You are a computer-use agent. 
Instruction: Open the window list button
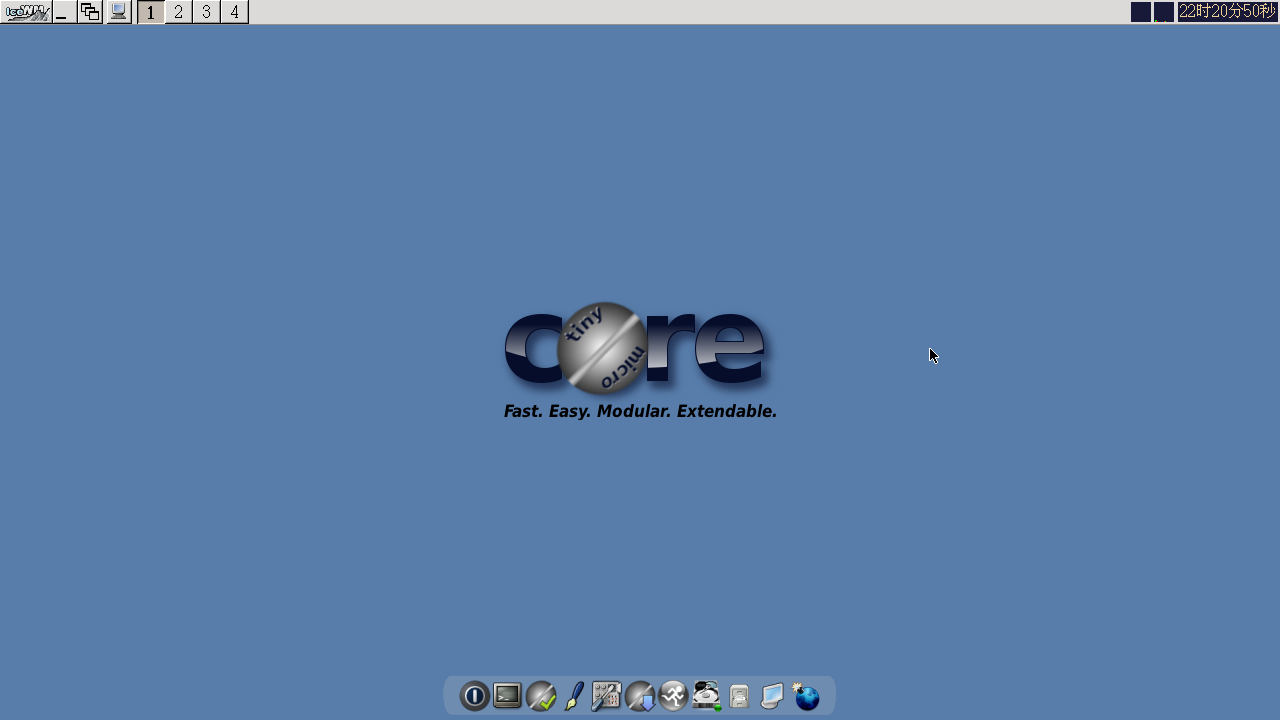[x=90, y=12]
